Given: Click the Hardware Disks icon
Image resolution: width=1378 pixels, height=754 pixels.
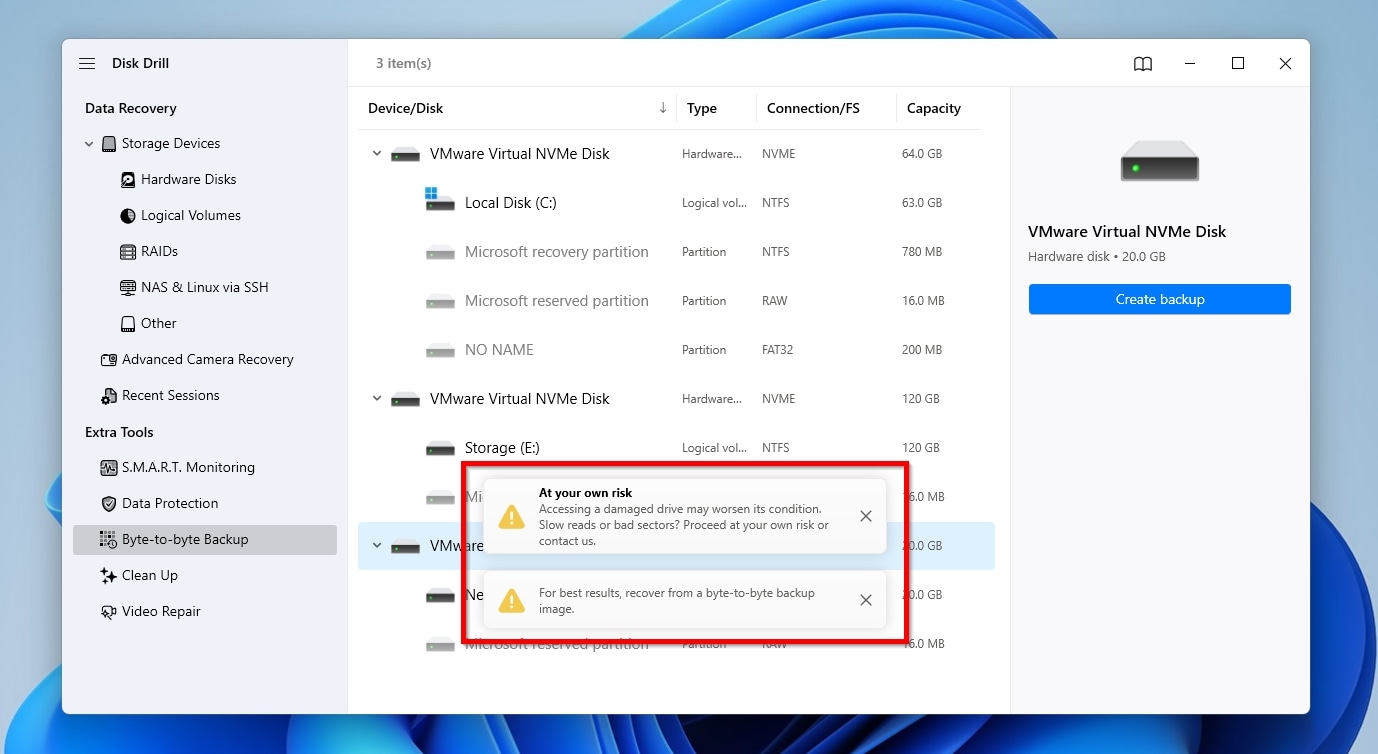Looking at the screenshot, I should [128, 180].
